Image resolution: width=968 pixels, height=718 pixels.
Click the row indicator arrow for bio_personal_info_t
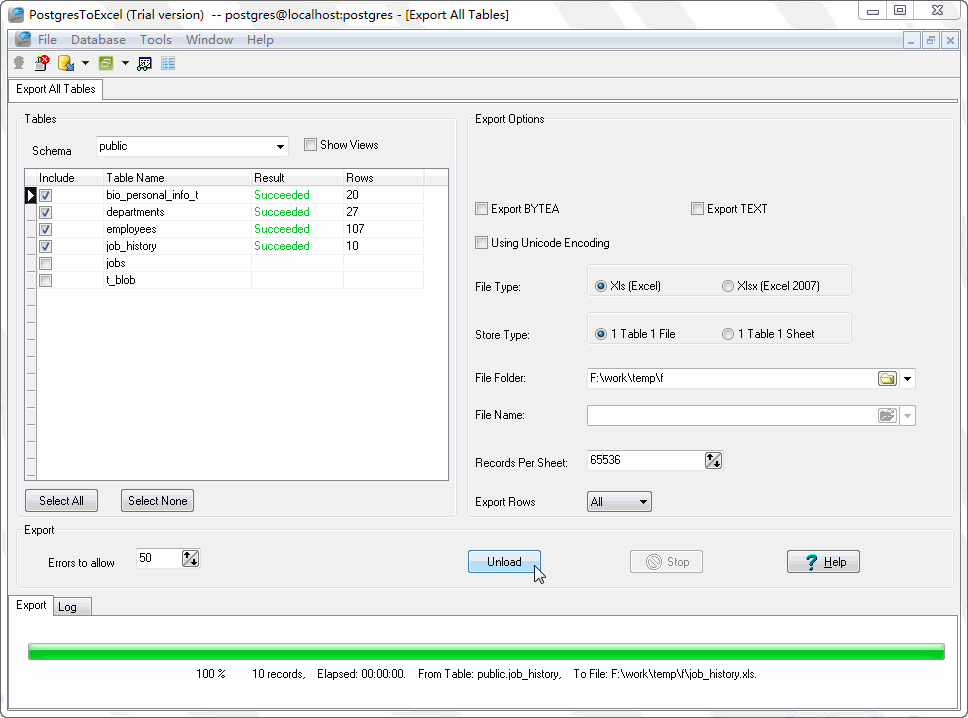(x=30, y=195)
